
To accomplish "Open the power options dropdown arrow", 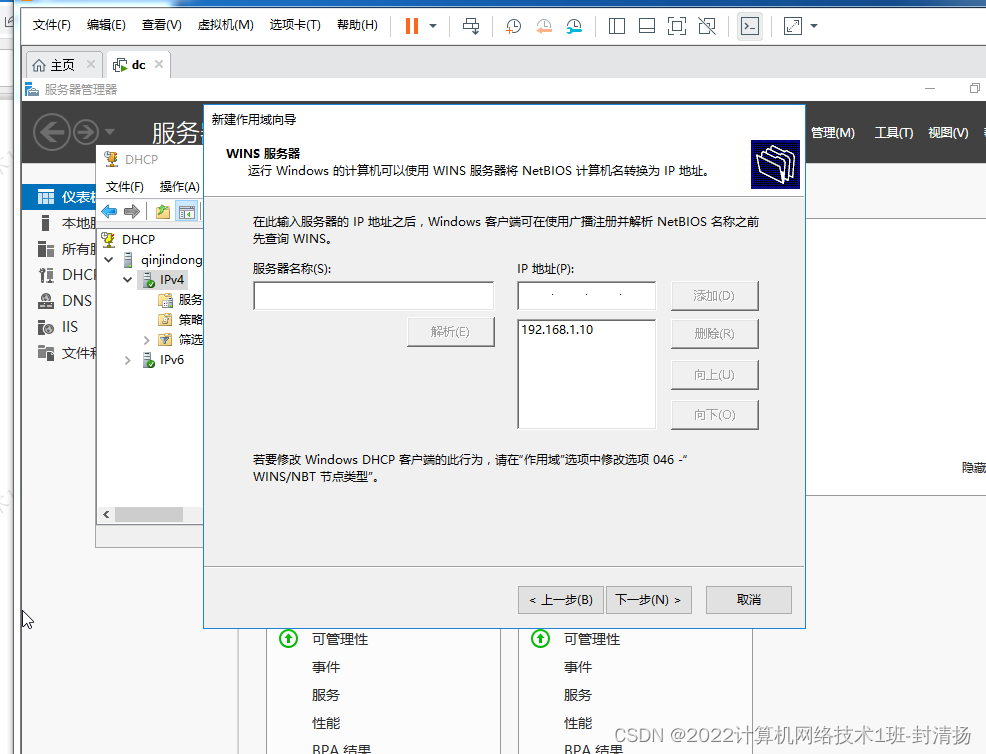I will [433, 26].
